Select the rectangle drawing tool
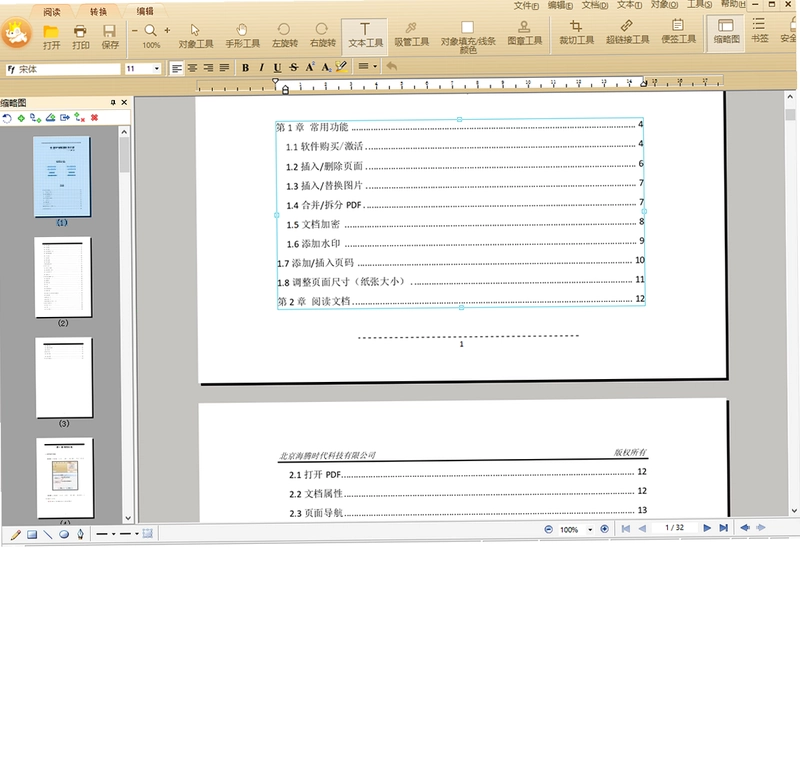Image resolution: width=800 pixels, height=771 pixels. (x=32, y=535)
